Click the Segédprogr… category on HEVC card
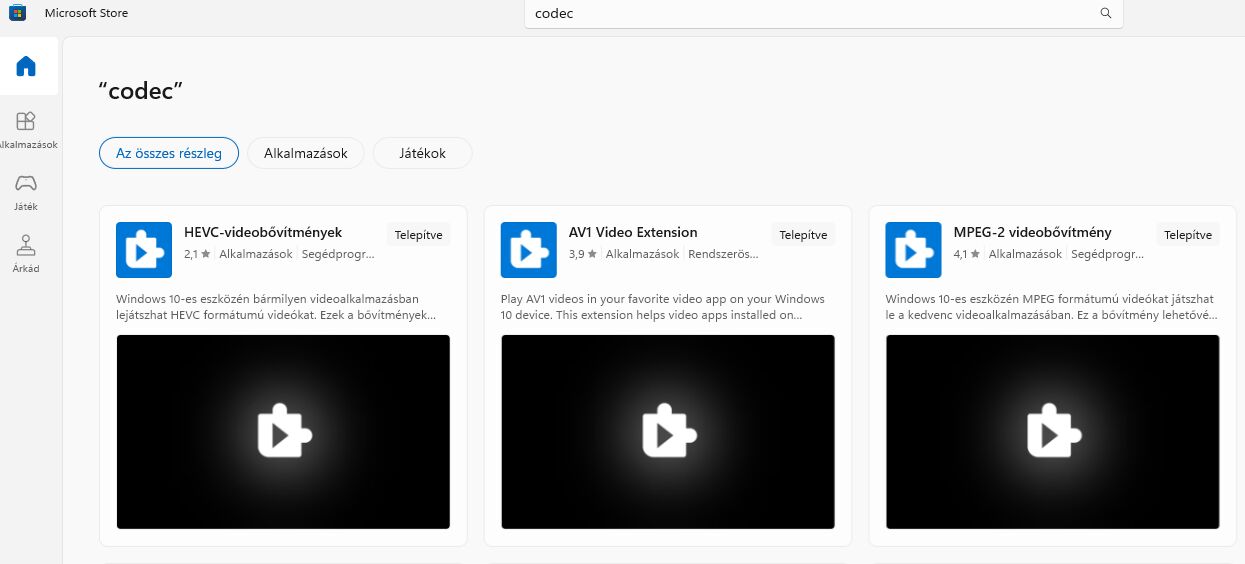 click(338, 254)
